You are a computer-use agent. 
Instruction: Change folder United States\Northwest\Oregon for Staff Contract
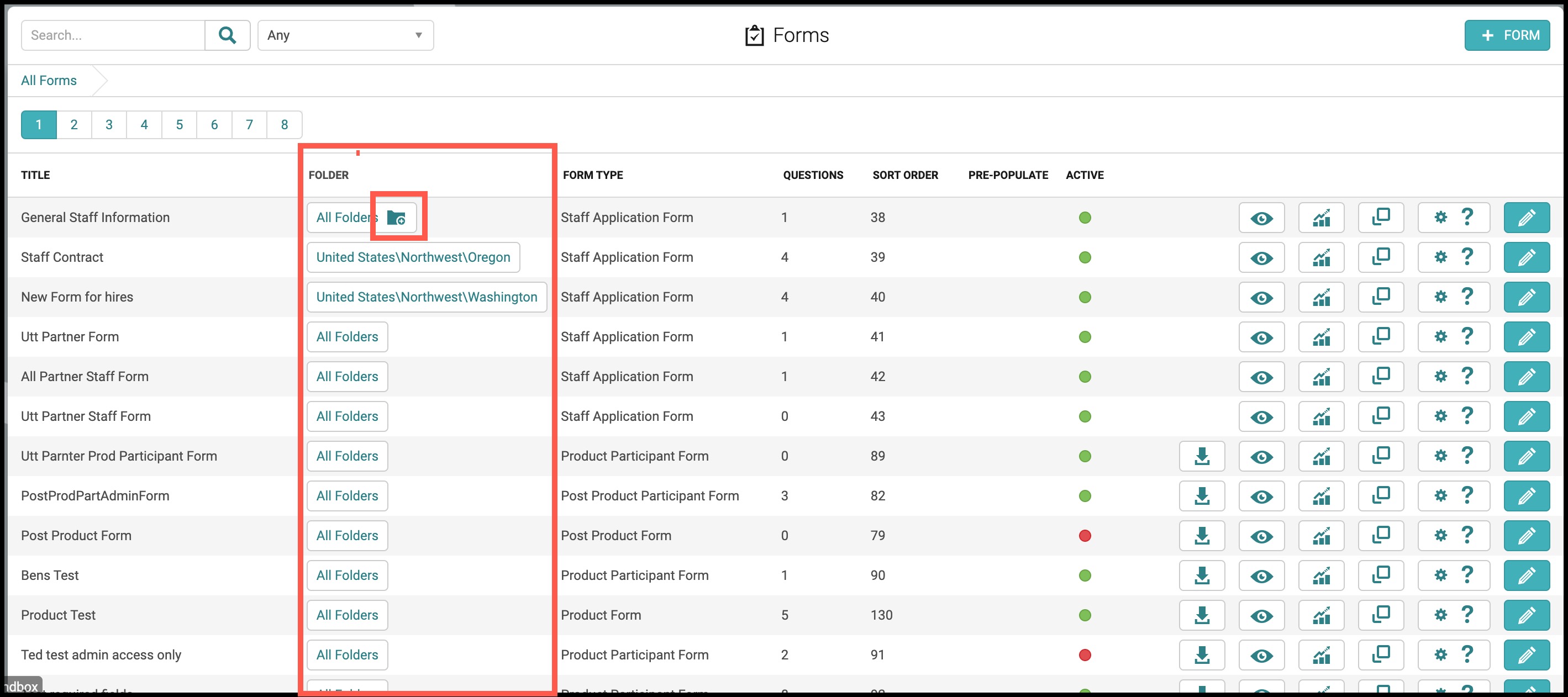tap(413, 257)
